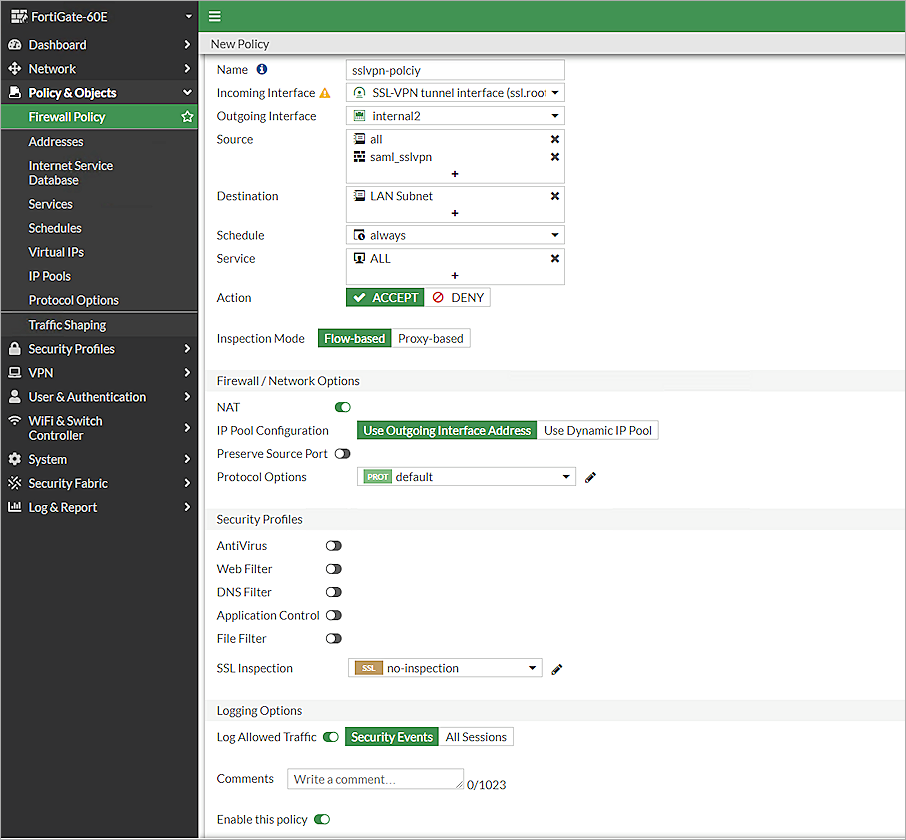
Task: Switch logging to All Sessions
Action: click(477, 736)
